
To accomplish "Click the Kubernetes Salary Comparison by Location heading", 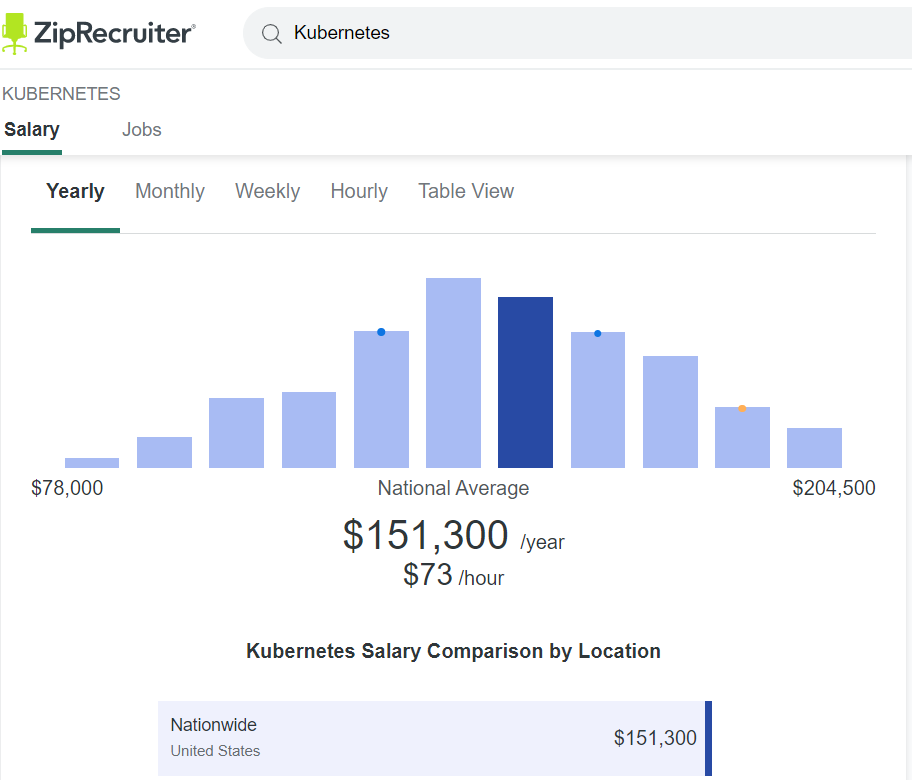I will 453,651.
